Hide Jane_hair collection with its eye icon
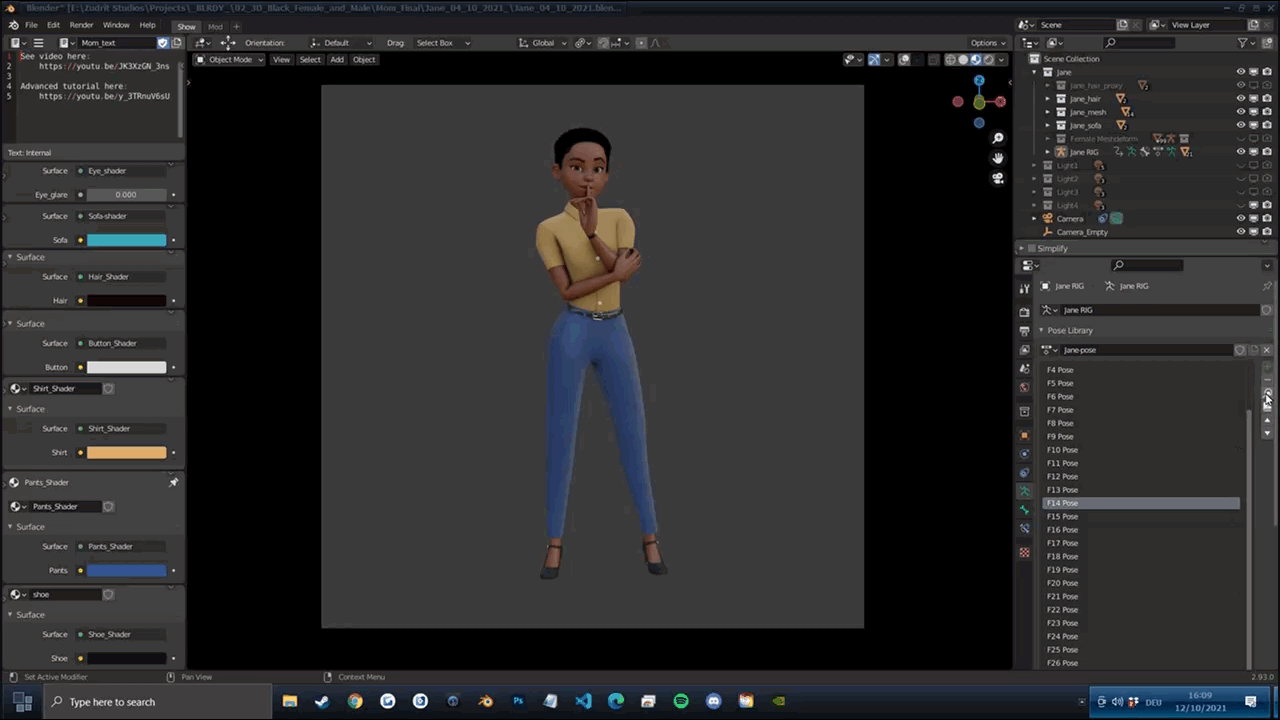This screenshot has height=720, width=1280. point(1240,99)
